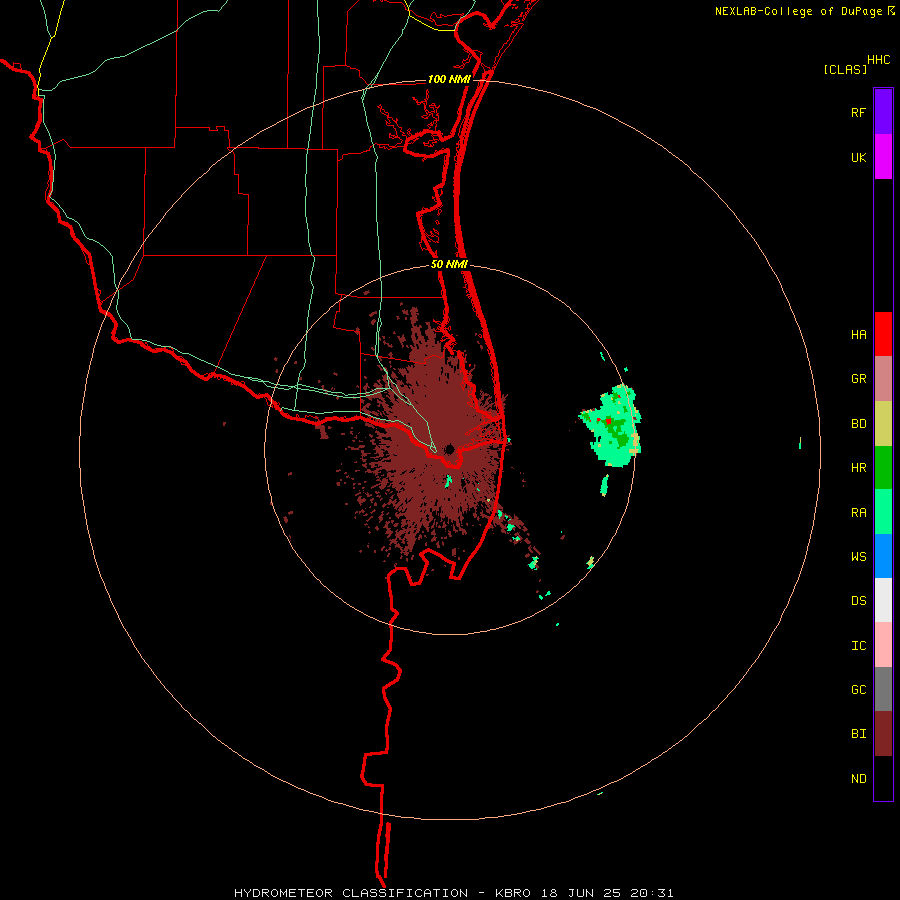Click the HA red legend swatch

click(x=883, y=334)
